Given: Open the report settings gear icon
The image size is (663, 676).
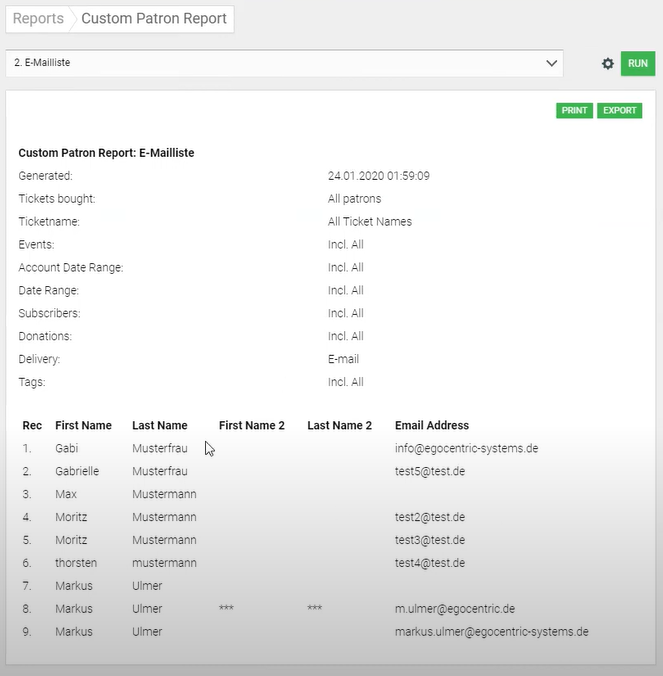Looking at the screenshot, I should pyautogui.click(x=608, y=64).
